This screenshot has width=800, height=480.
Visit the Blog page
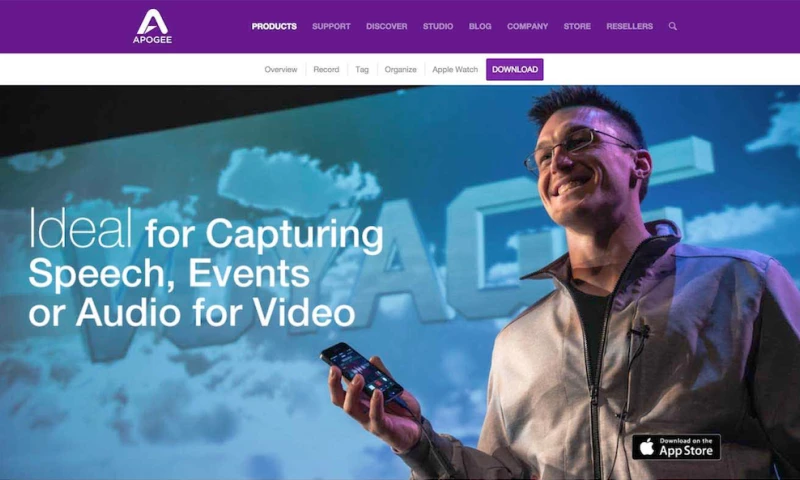pos(480,26)
